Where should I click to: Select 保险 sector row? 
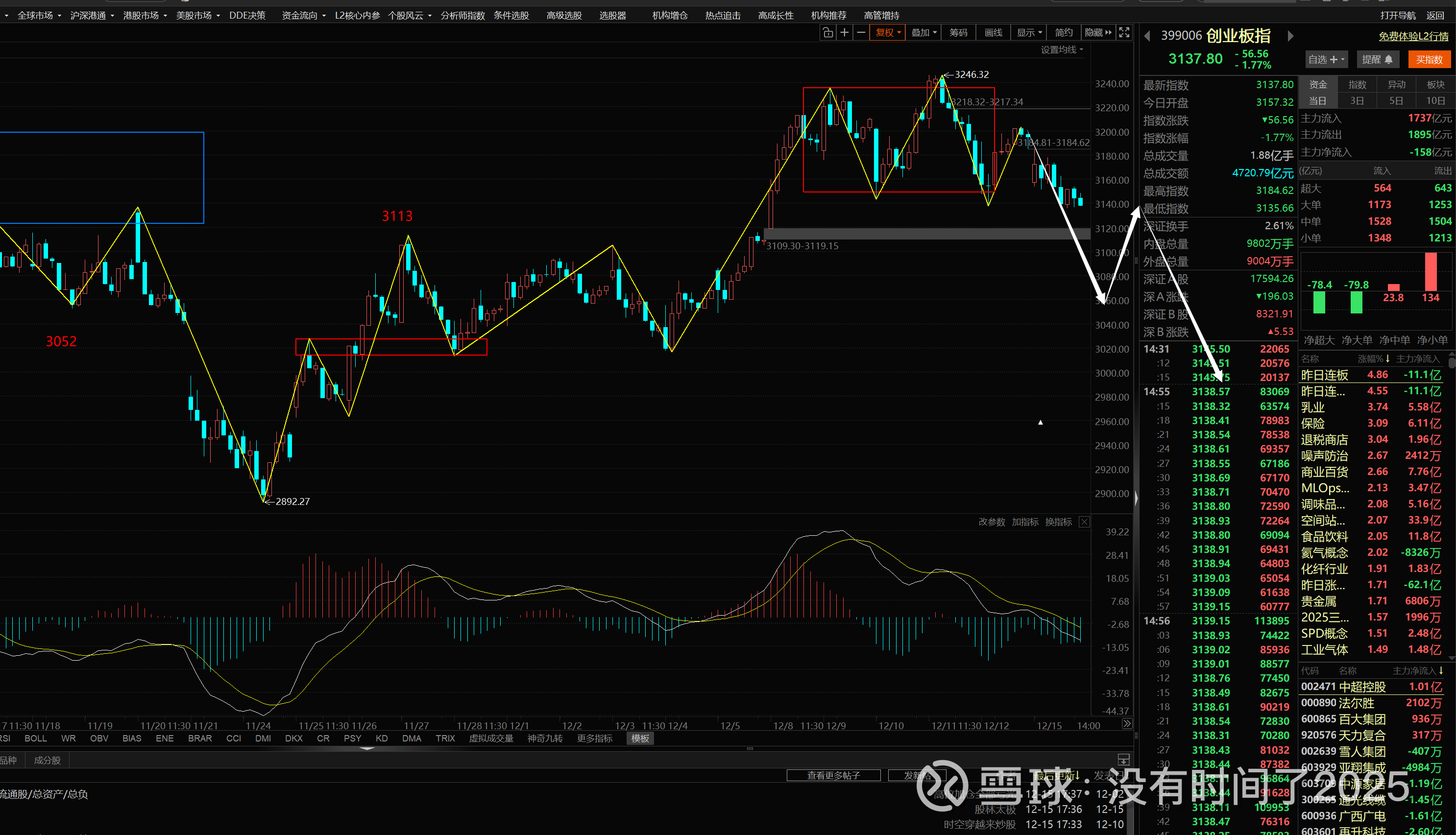click(1312, 424)
